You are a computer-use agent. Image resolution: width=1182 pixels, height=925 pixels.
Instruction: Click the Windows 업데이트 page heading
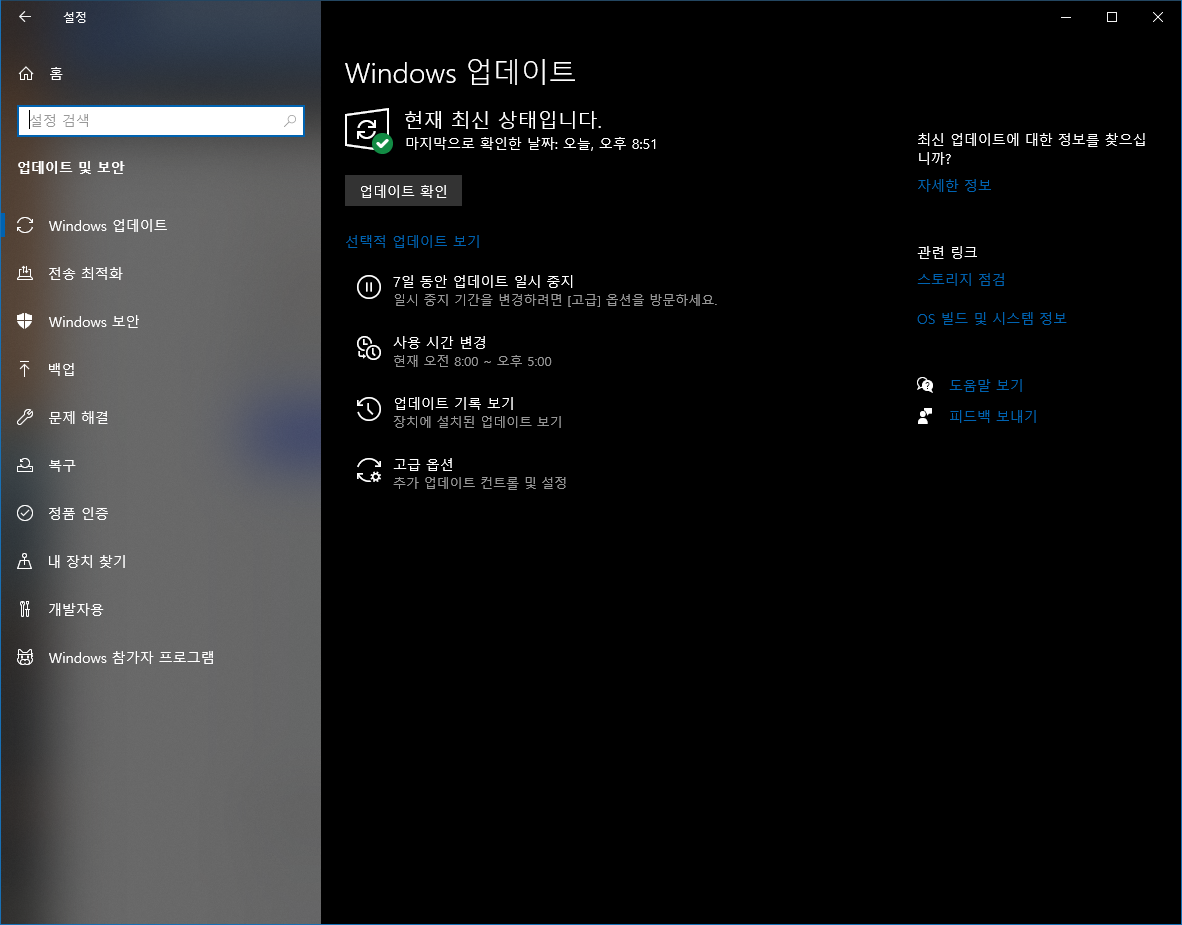click(x=460, y=72)
